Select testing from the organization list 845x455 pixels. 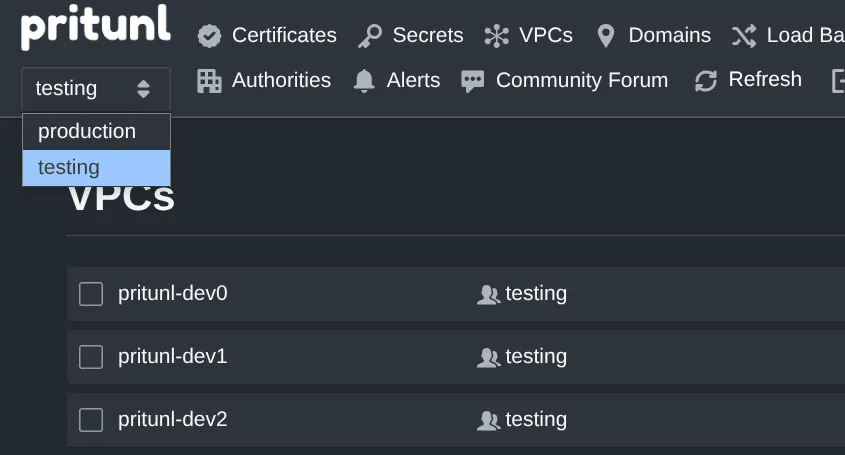tap(96, 168)
